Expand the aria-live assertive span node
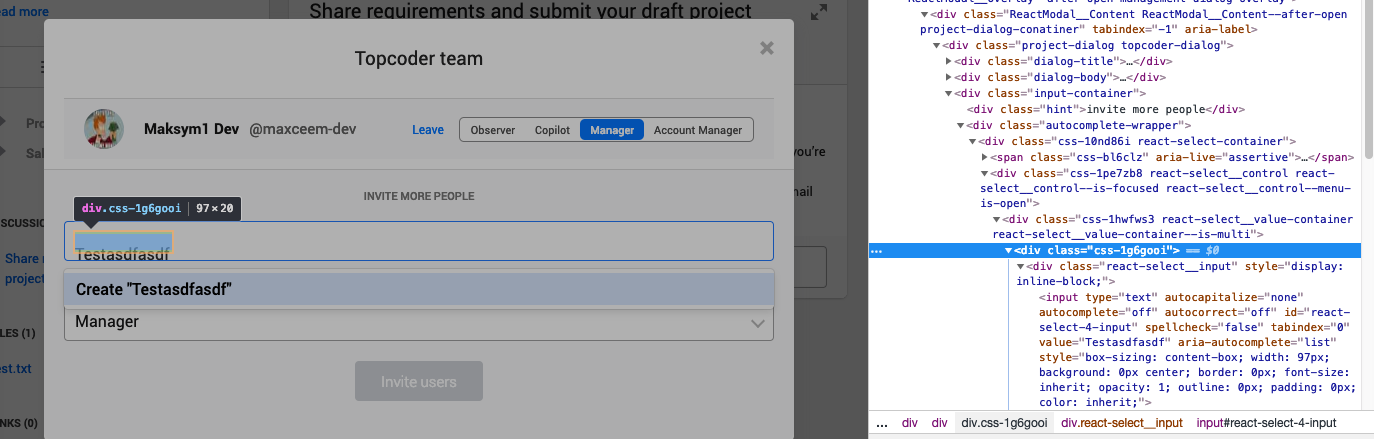Viewport: 1374px width, 439px height. click(985, 157)
